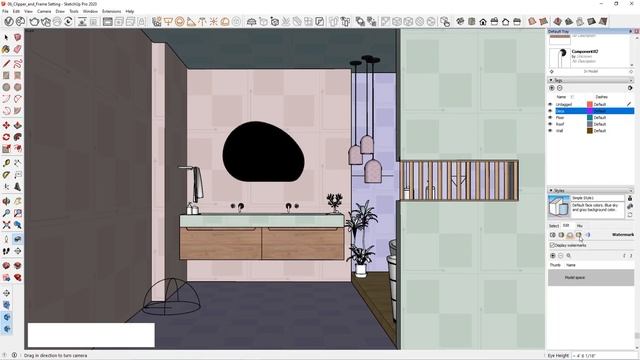Open the Help menu

coord(130,11)
